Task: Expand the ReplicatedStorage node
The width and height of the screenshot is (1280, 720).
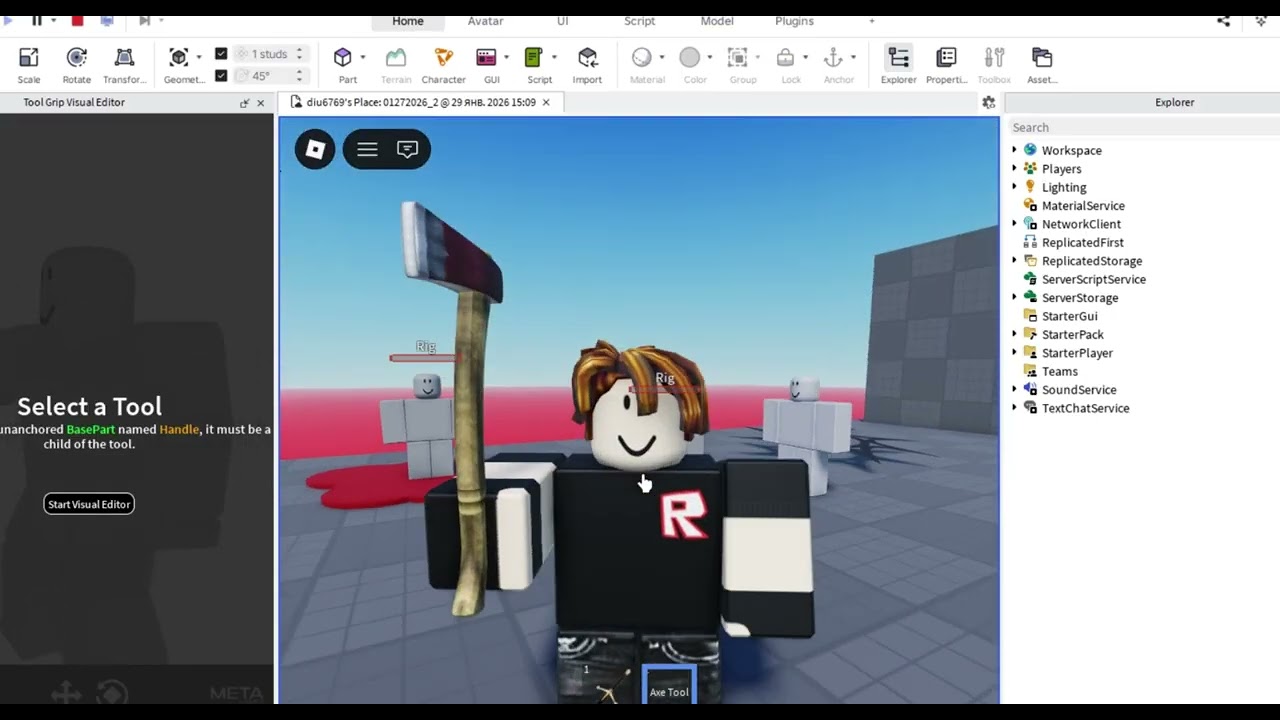Action: [1014, 261]
